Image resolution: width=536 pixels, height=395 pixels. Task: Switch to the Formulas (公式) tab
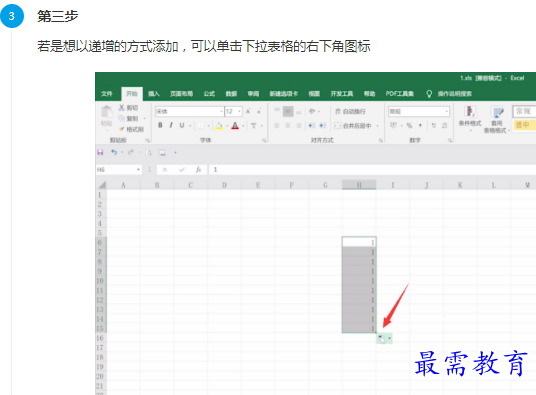[x=209, y=94]
